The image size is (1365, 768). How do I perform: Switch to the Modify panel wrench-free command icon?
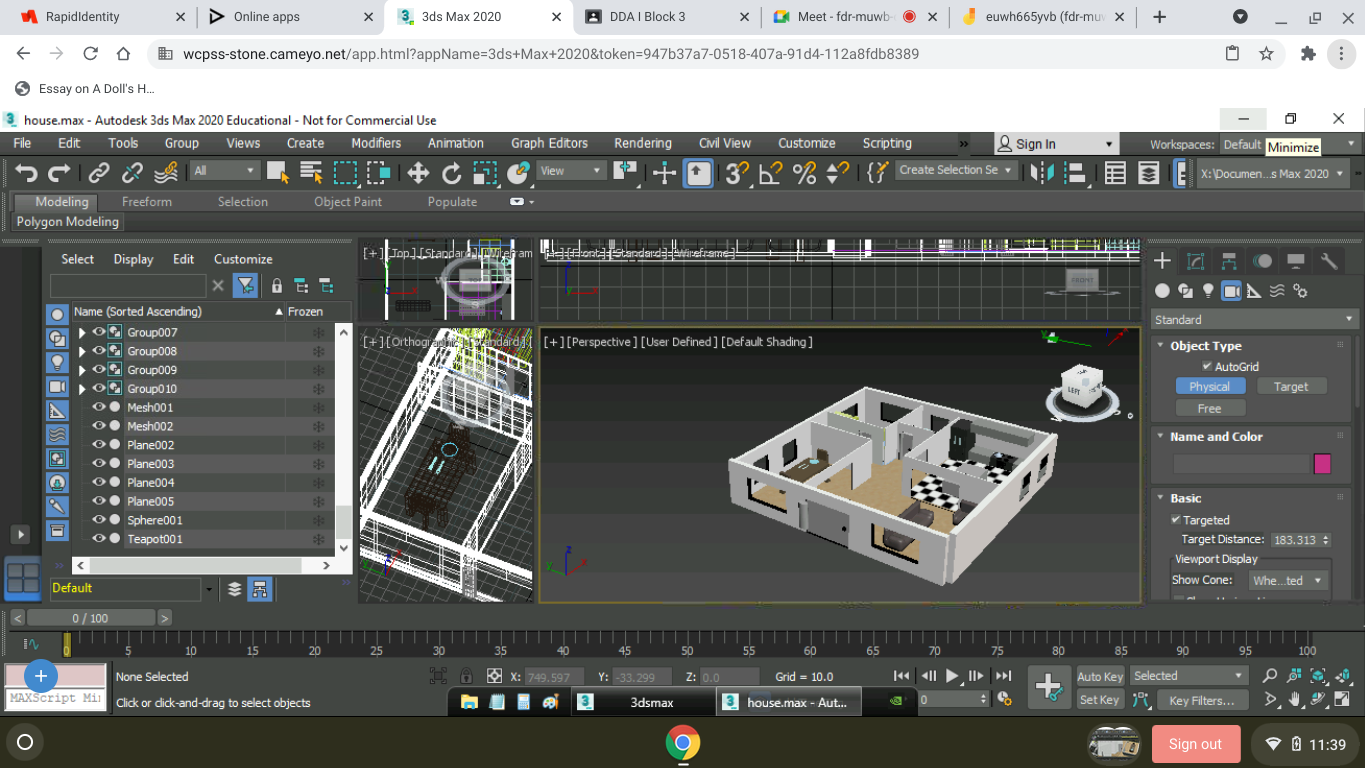pyautogui.click(x=1196, y=261)
